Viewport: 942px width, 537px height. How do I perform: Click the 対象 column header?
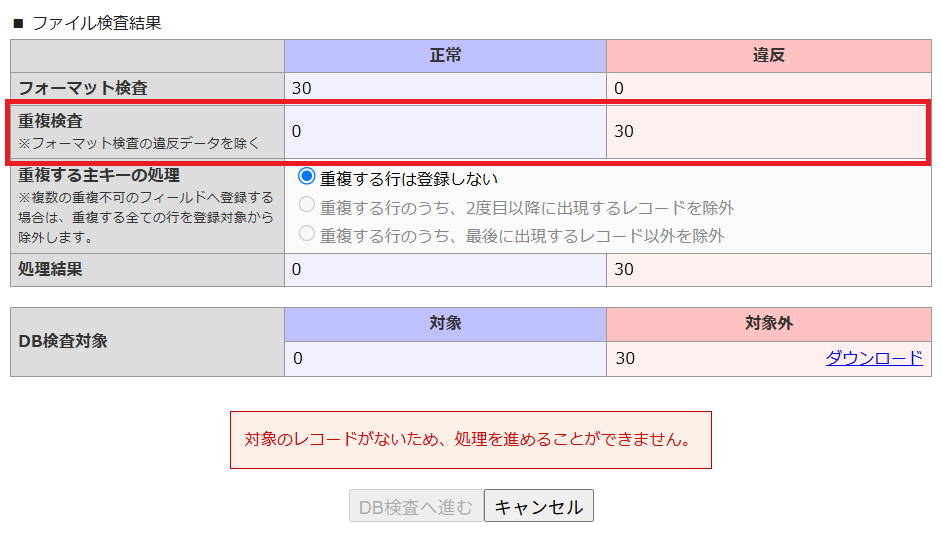pyautogui.click(x=445, y=324)
